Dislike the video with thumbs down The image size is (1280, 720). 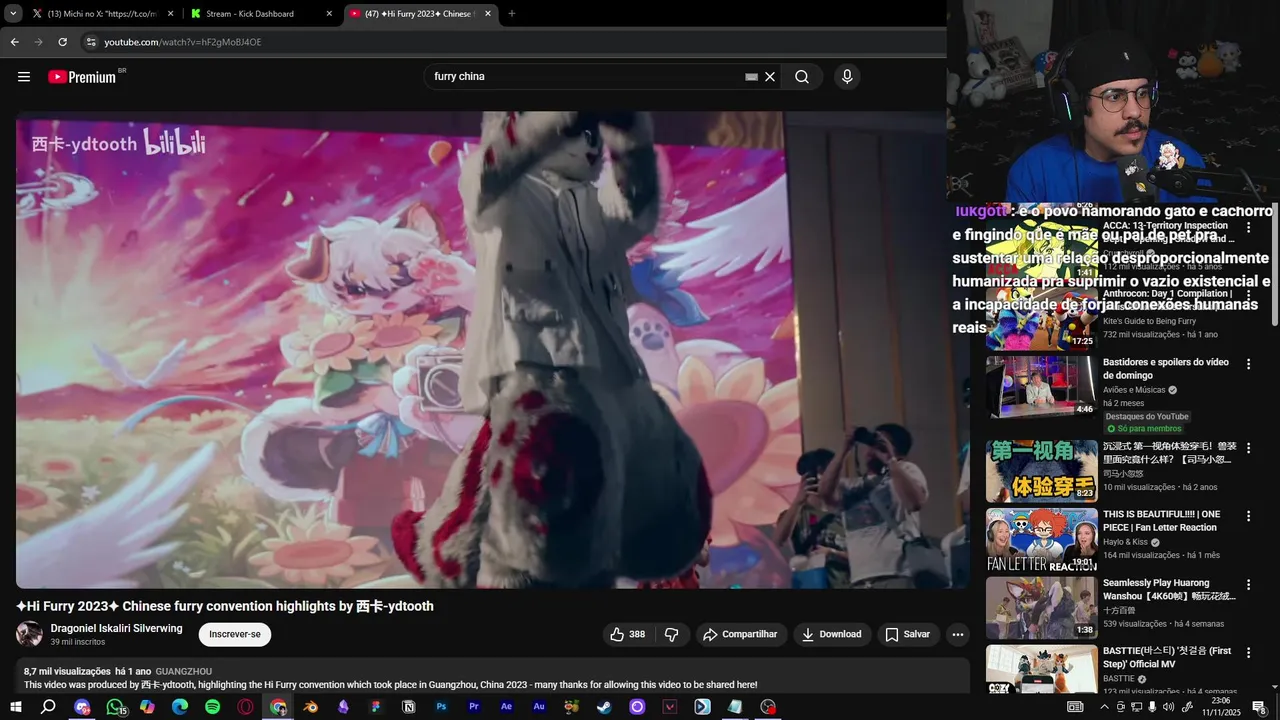(x=672, y=634)
